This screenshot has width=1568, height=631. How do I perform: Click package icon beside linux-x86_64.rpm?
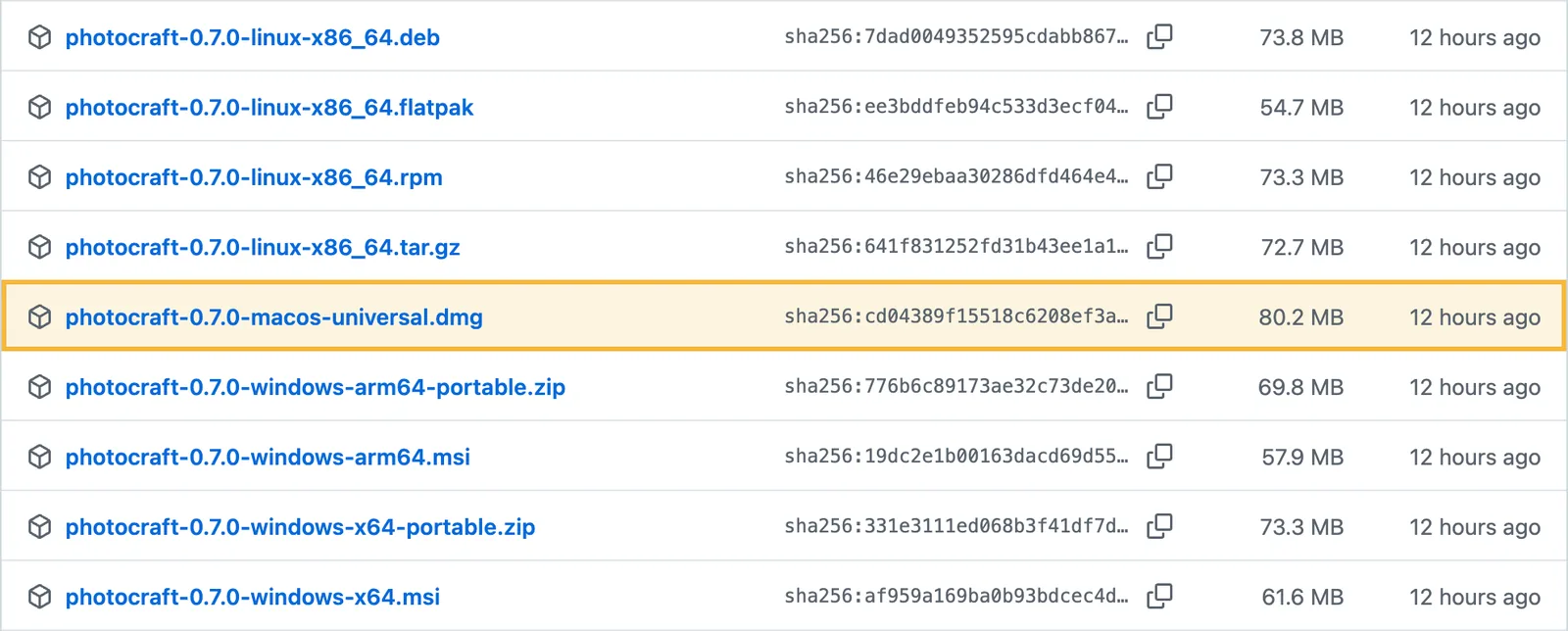click(x=39, y=176)
